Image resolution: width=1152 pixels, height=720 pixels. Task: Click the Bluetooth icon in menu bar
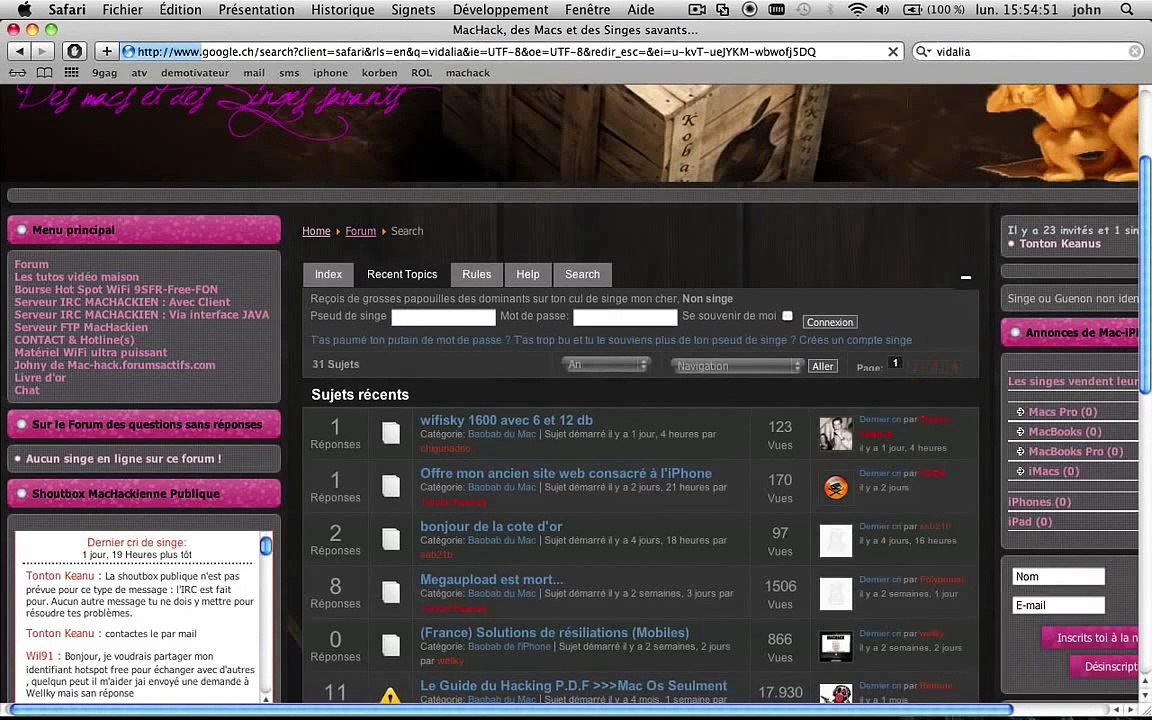point(831,10)
